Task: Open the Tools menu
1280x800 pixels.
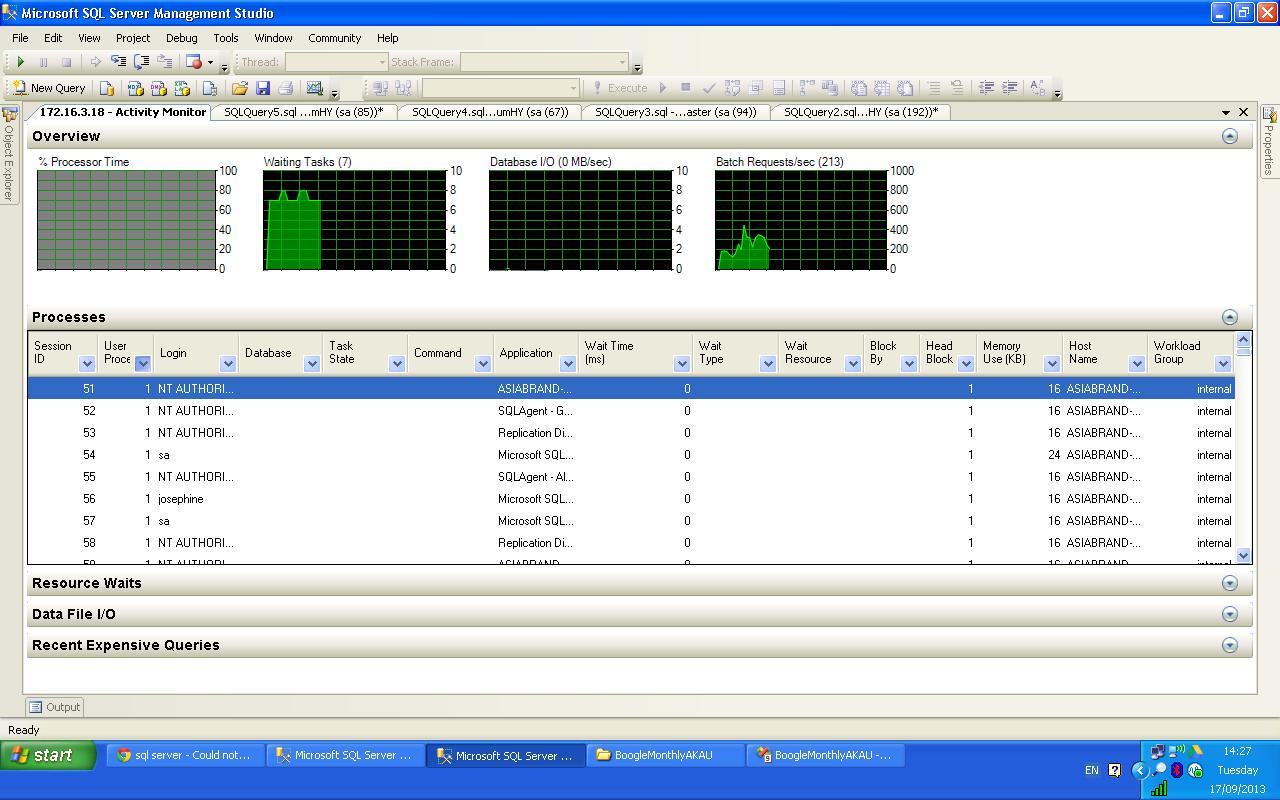Action: tap(226, 38)
